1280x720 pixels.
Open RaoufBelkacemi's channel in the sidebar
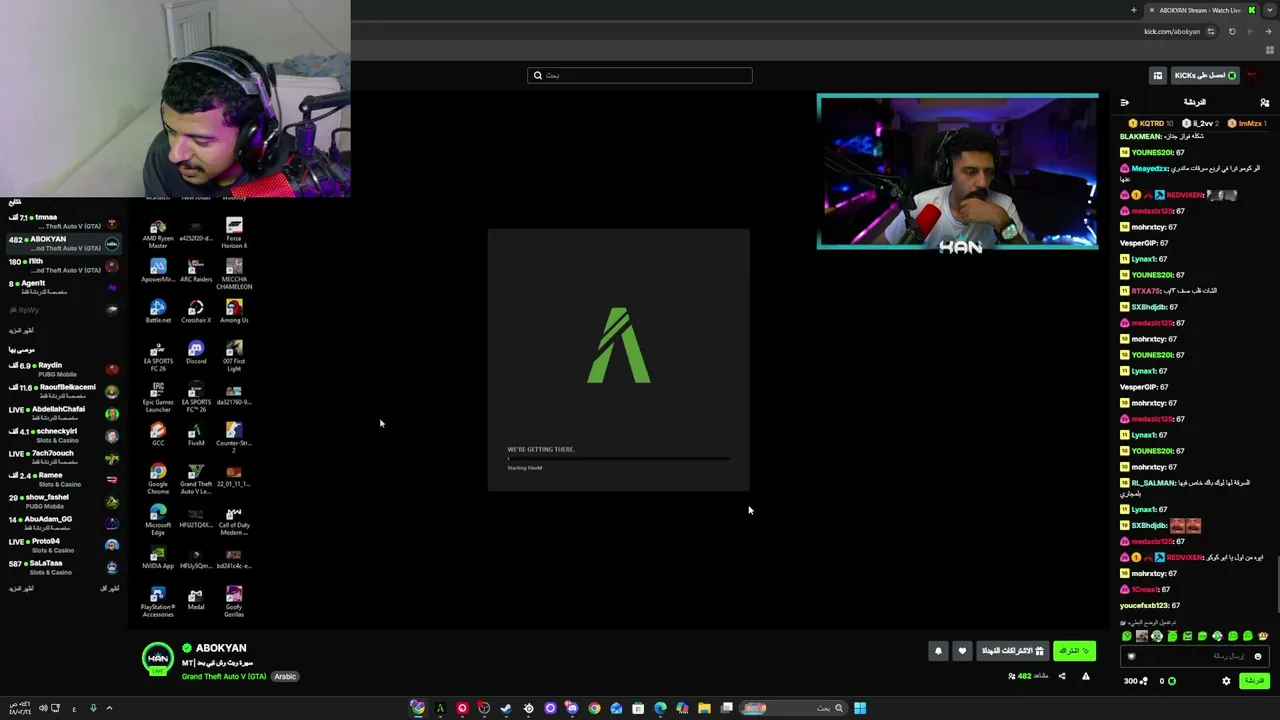(64, 392)
